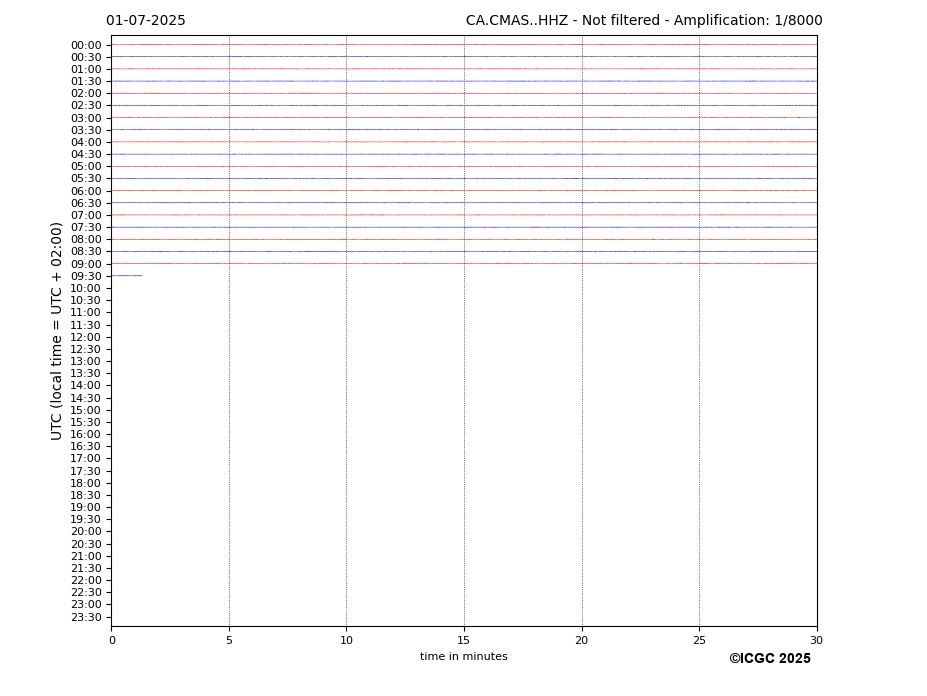Select the 01:00 time row label

86,70
